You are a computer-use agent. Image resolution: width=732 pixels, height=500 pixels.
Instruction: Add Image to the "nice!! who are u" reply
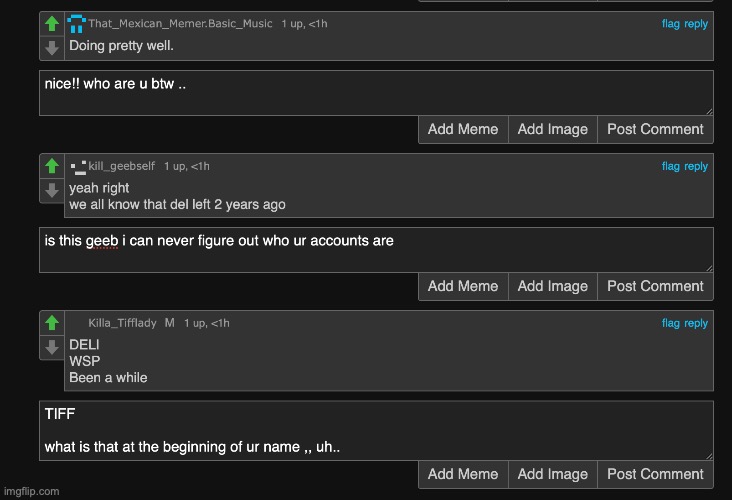pos(552,129)
